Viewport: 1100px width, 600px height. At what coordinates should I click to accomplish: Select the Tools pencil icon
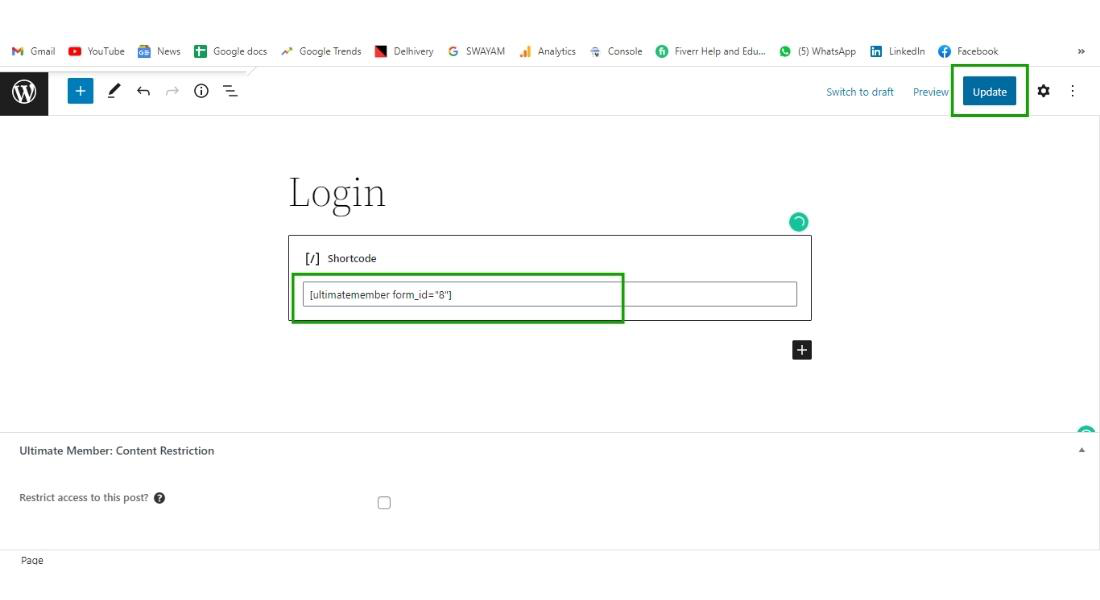coord(114,91)
